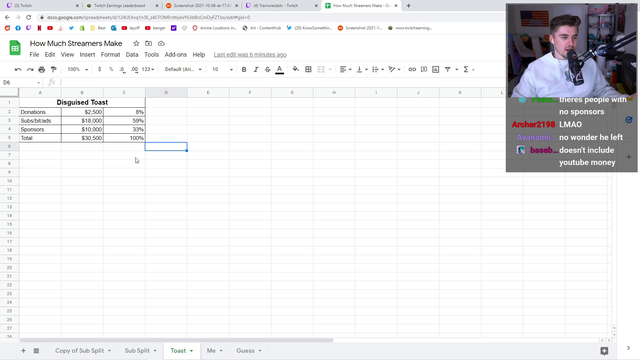Open the Insert menu

87,55
